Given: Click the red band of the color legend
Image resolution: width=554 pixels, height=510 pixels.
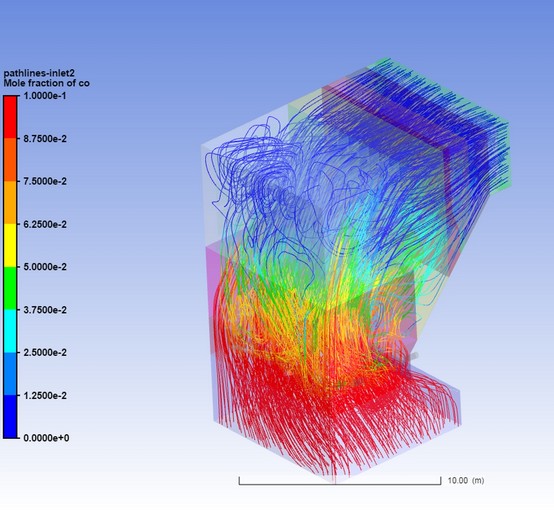Looking at the screenshot, I should click(x=10, y=117).
